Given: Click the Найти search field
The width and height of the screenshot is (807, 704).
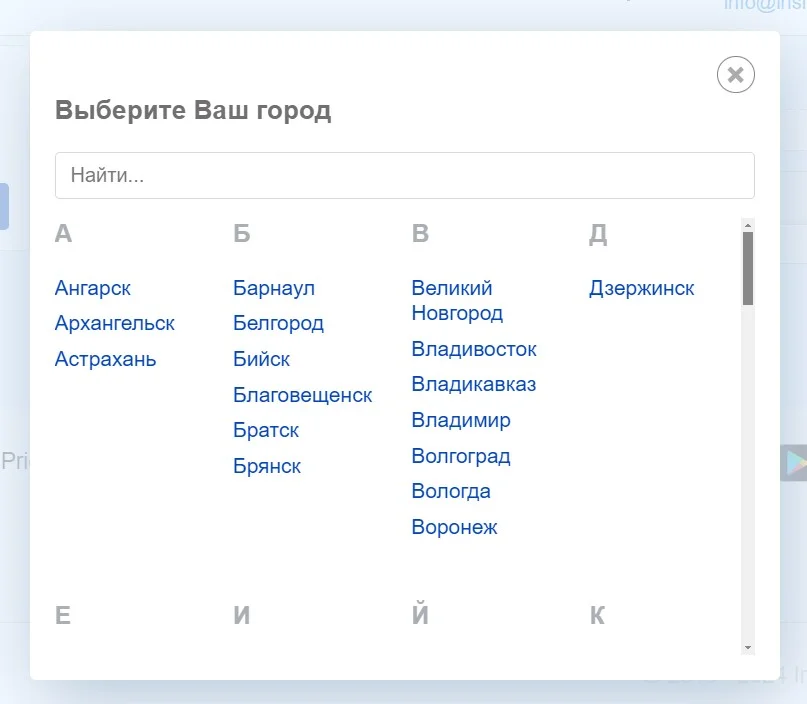Looking at the screenshot, I should pos(404,176).
